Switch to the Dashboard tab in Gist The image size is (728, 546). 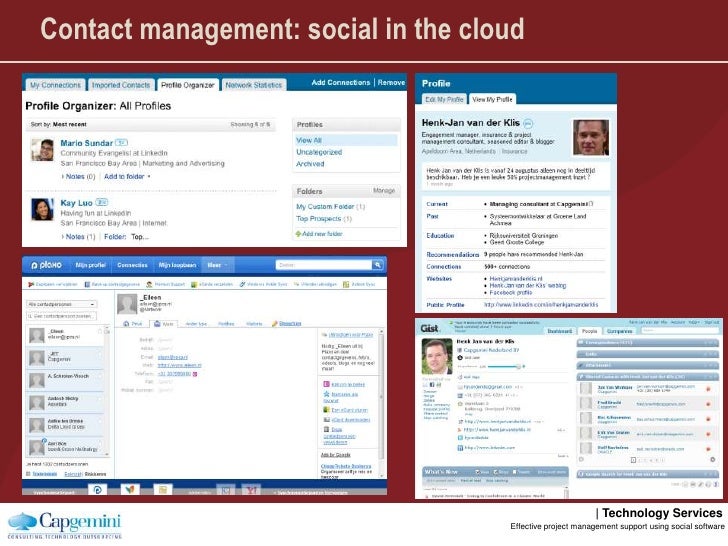[x=559, y=331]
